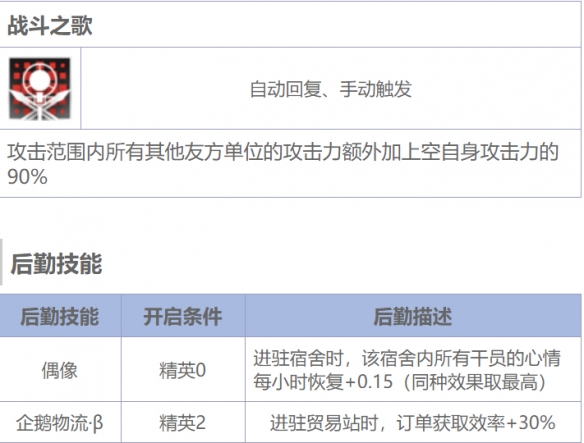
Task: Click the dormitory morale recovery +0.15 description
Action: (x=407, y=370)
